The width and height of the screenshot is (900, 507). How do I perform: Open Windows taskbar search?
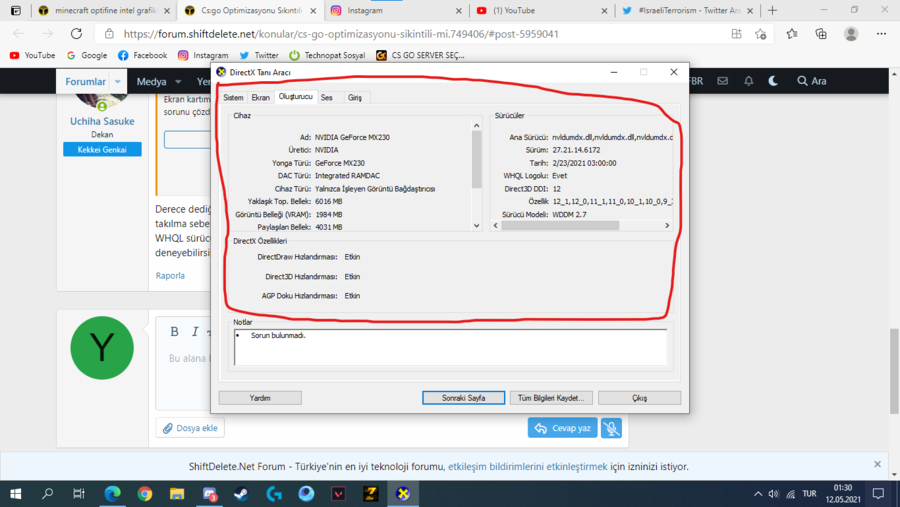pos(48,494)
